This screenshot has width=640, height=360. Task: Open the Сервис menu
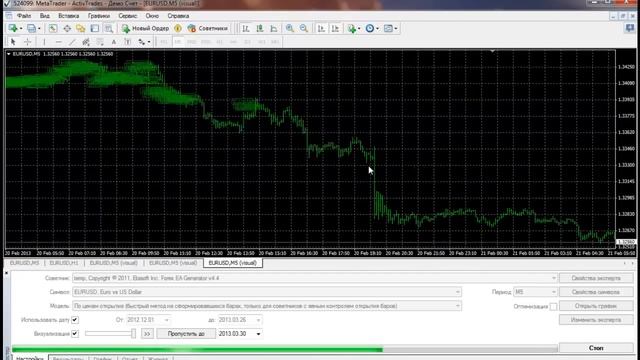[x=128, y=16]
